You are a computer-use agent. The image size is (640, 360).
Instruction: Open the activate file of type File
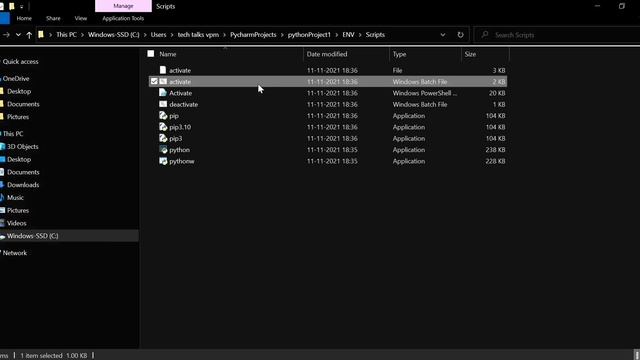pyautogui.click(x=180, y=70)
